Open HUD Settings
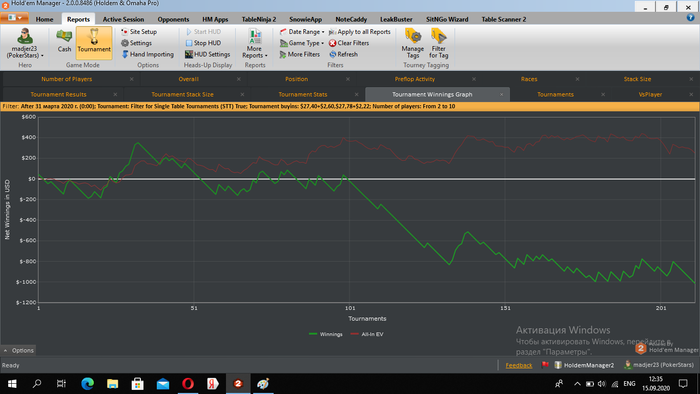Viewport: 700px width, 394px height. click(208, 54)
